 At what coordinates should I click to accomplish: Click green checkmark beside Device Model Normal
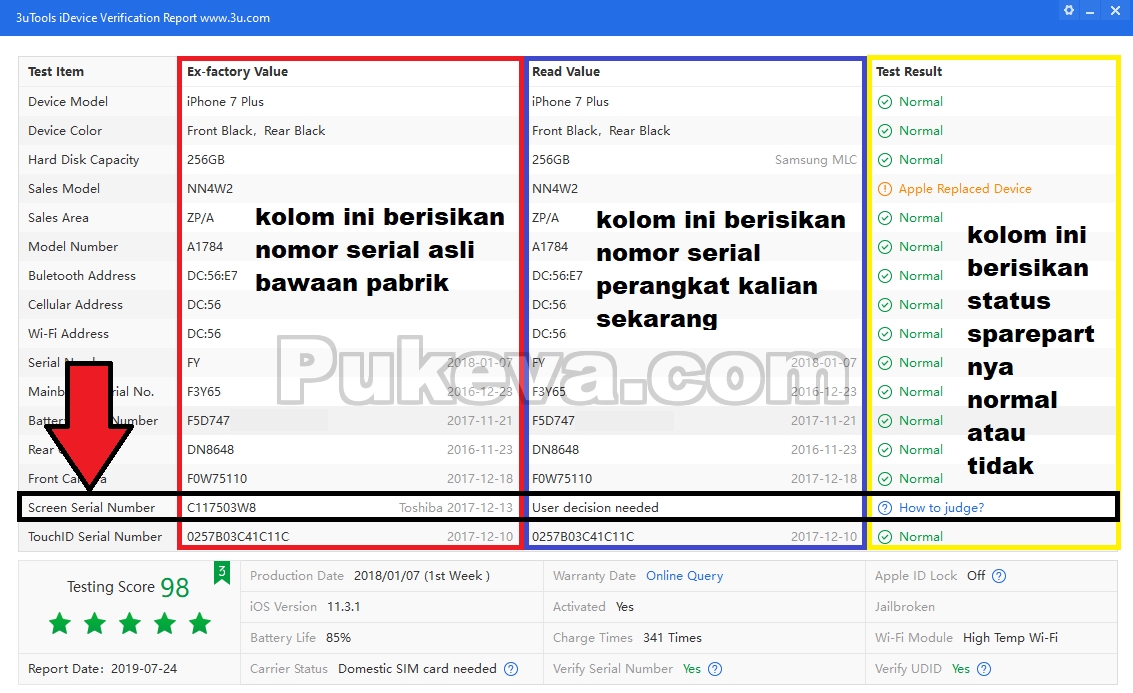tap(887, 101)
